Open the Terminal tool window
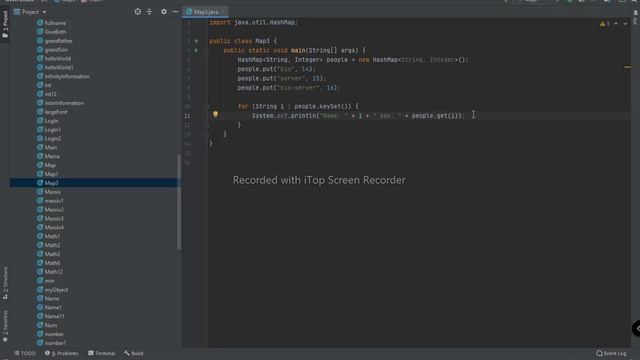The height and width of the screenshot is (360, 640). coord(102,353)
